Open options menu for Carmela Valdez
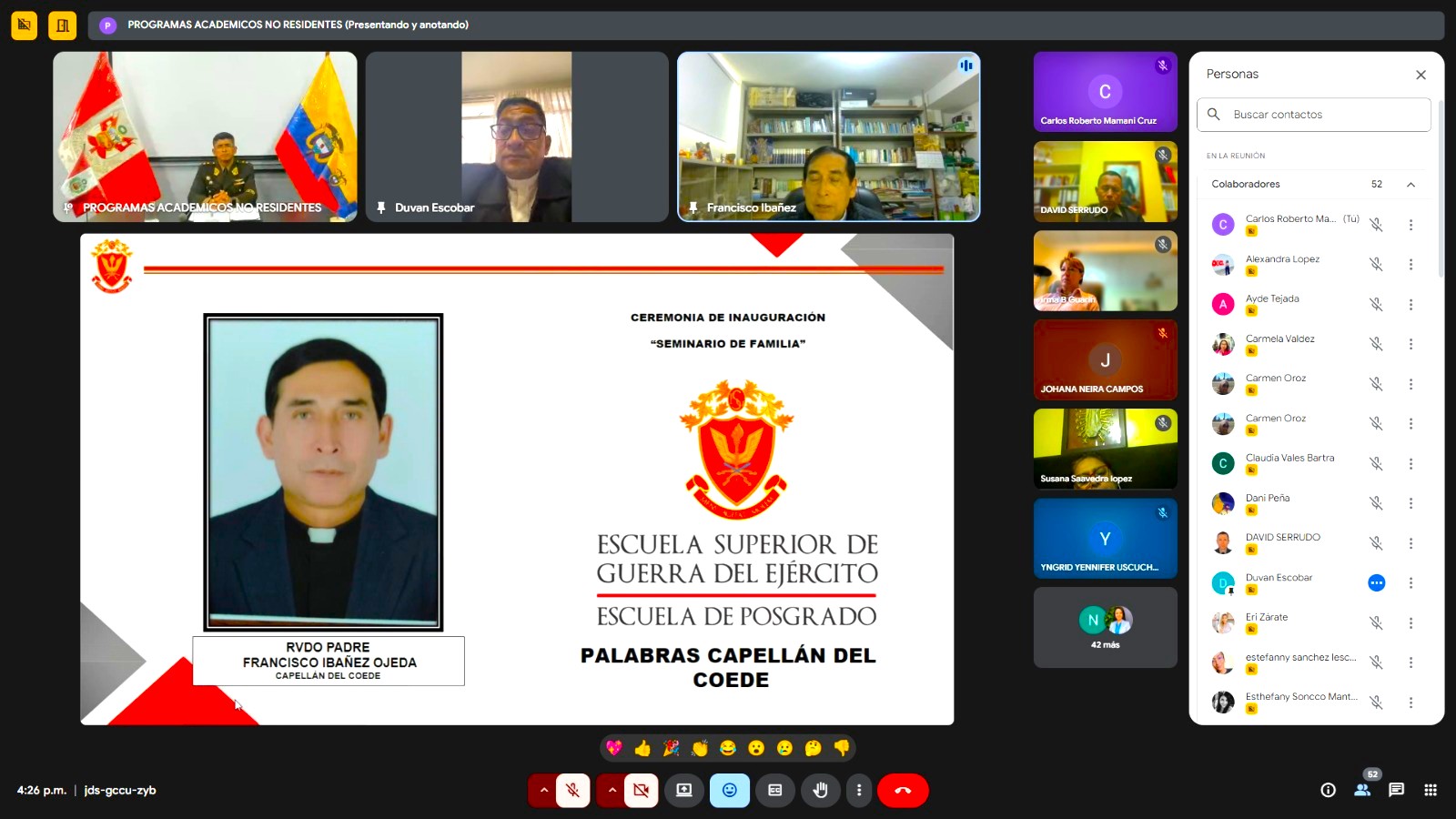The image size is (1456, 819). click(x=1410, y=344)
